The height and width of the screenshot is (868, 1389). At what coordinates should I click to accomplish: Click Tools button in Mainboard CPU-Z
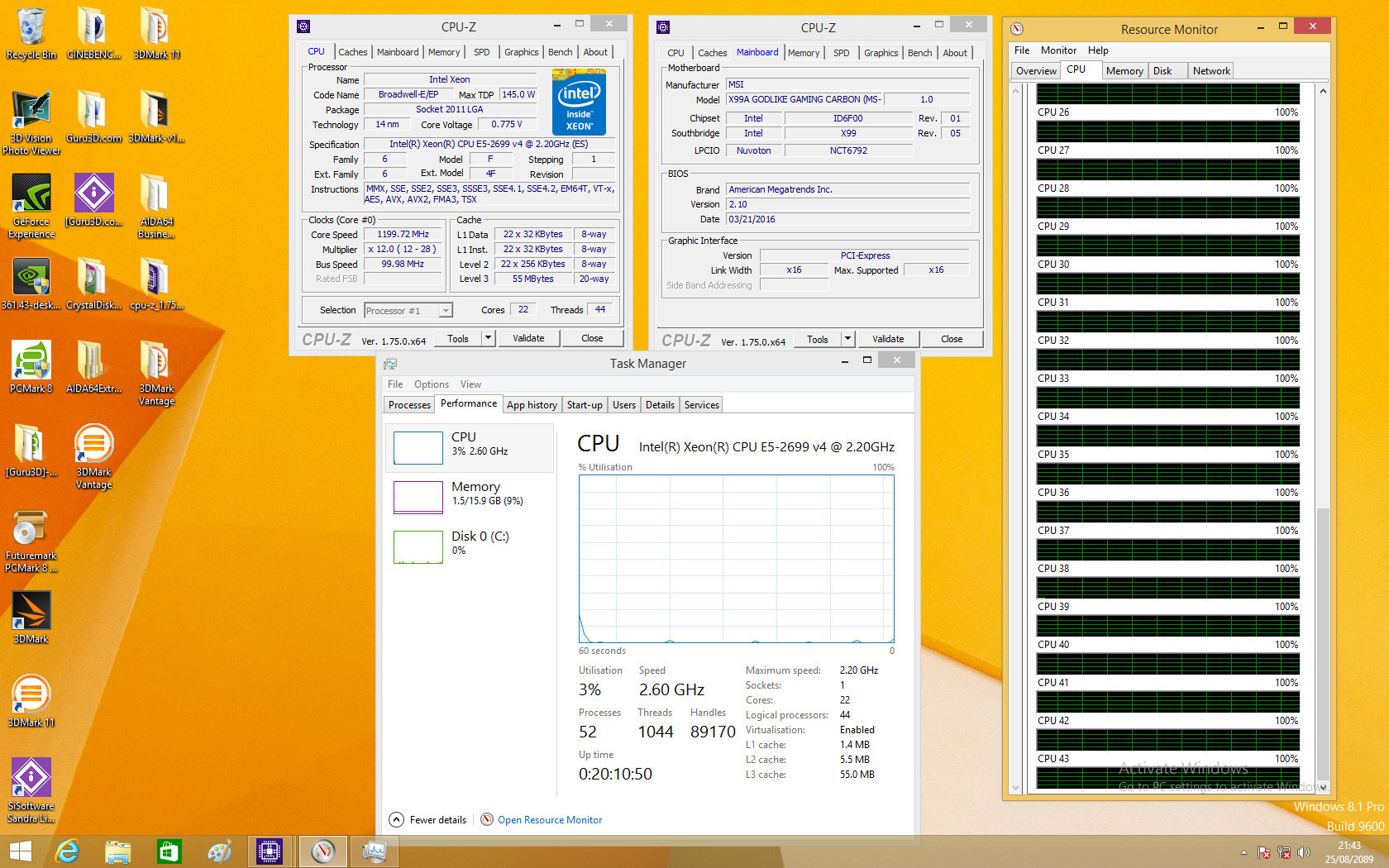pos(818,339)
